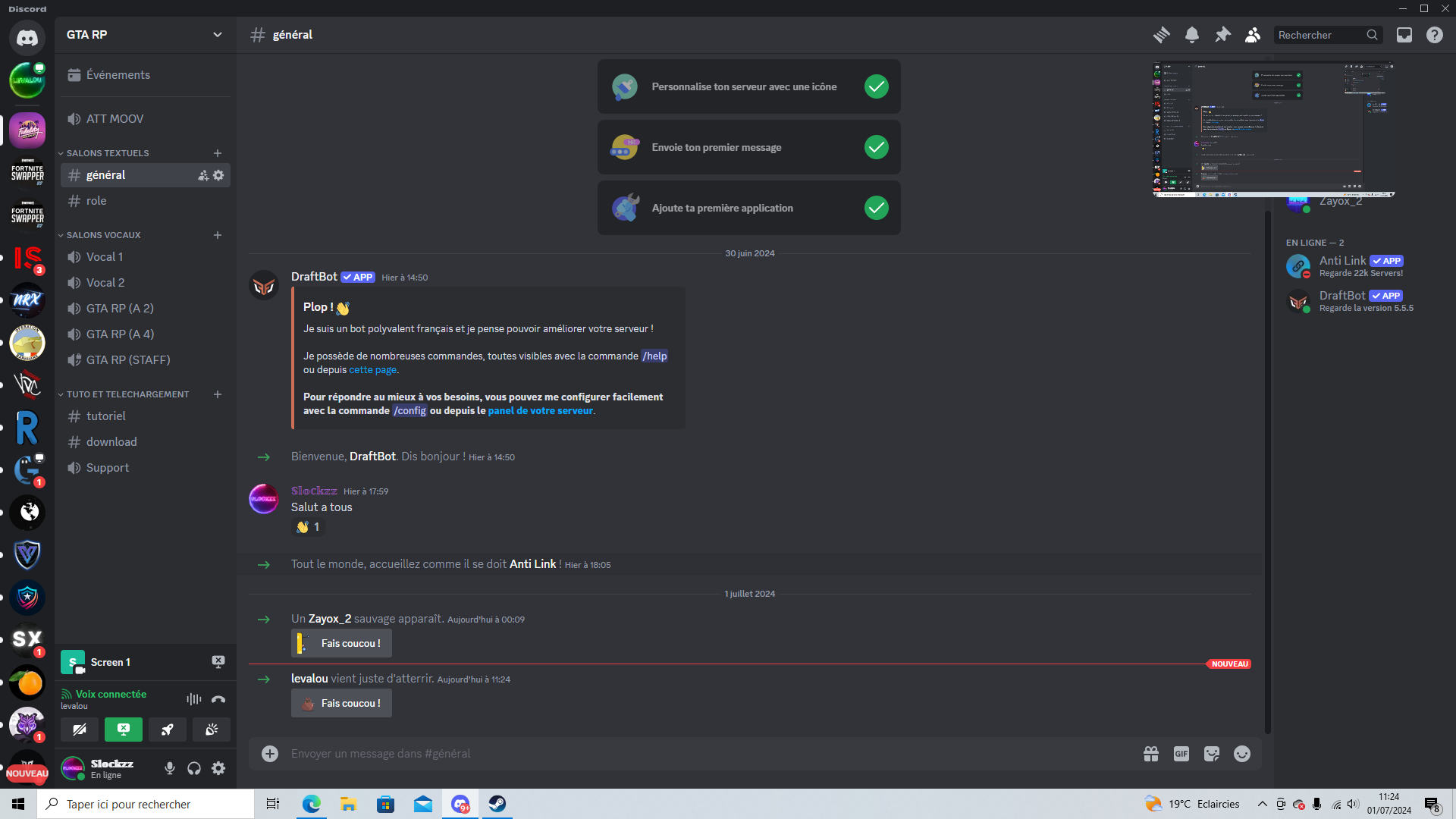The height and width of the screenshot is (819, 1456).
Task: Show pinned messages with the pin icon
Action: (1222, 35)
